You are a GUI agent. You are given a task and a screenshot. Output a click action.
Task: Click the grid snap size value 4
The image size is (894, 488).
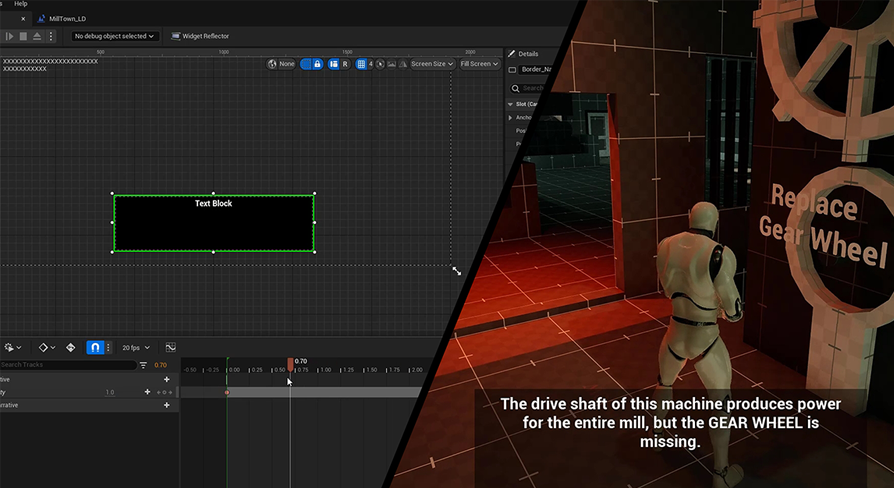(371, 64)
